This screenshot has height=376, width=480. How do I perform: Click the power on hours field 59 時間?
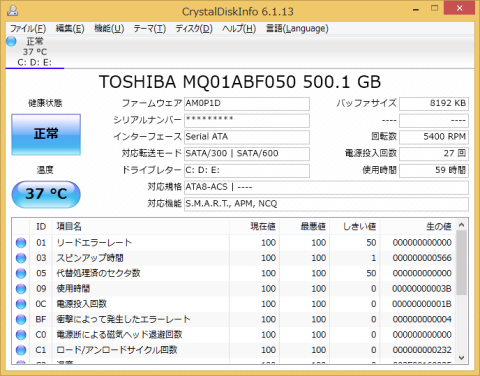tap(434, 170)
